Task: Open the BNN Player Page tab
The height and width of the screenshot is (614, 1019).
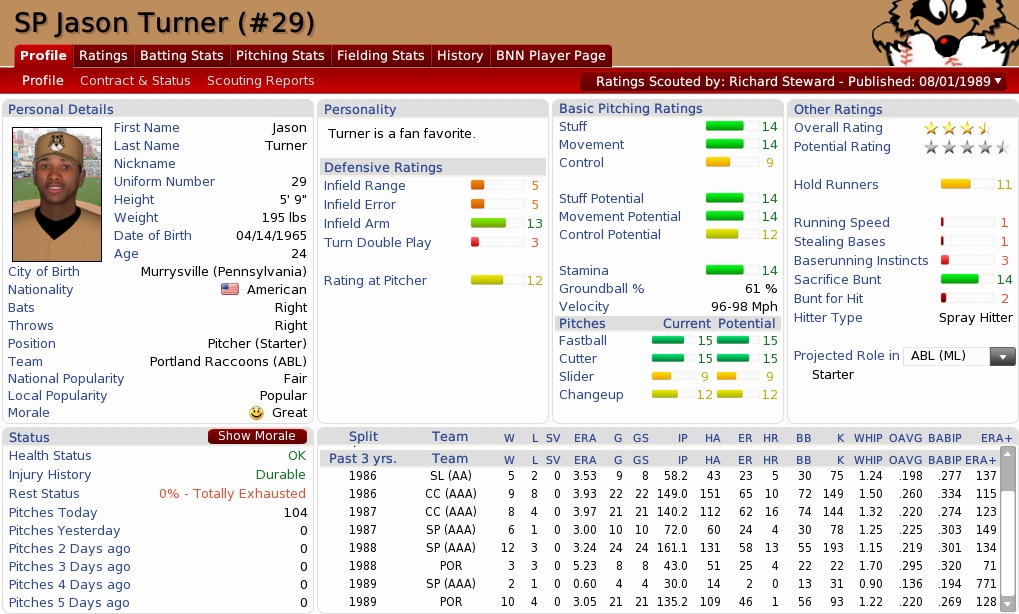Action: point(551,56)
